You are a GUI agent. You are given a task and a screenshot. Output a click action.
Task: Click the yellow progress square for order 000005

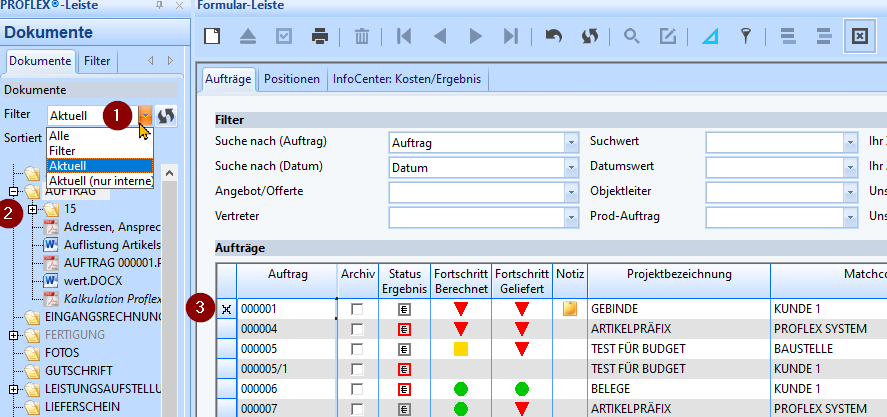[x=461, y=349]
